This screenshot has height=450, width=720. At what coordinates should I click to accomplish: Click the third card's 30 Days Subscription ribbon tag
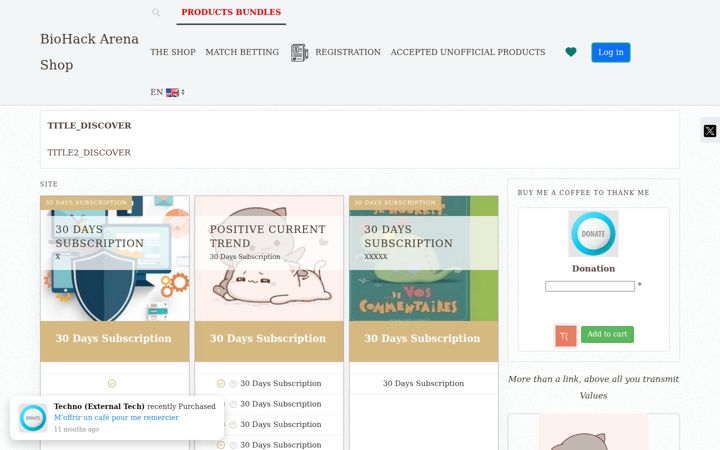(395, 202)
